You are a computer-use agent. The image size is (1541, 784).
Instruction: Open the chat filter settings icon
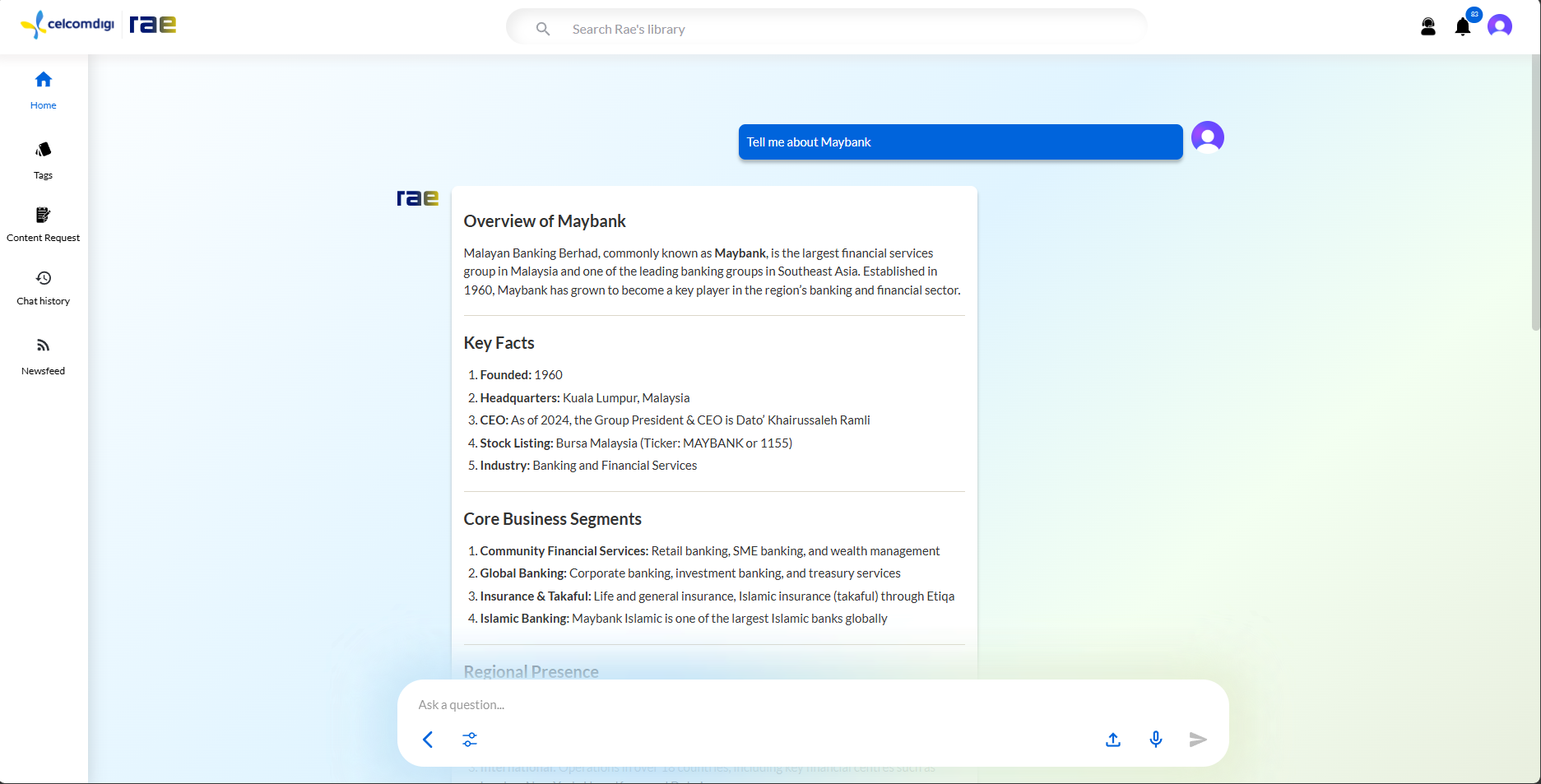tap(470, 740)
